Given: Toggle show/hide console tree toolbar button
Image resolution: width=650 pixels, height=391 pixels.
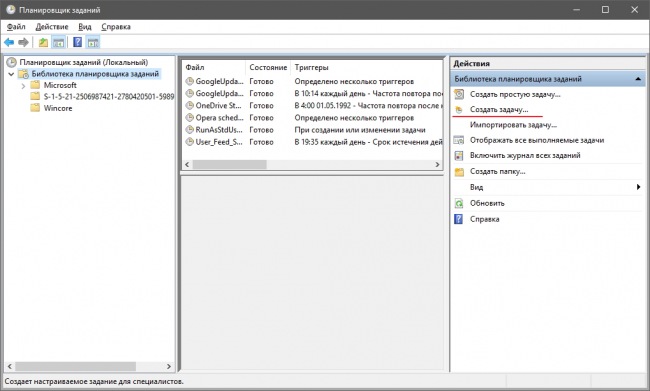Looking at the screenshot, I should pyautogui.click(x=59, y=42).
